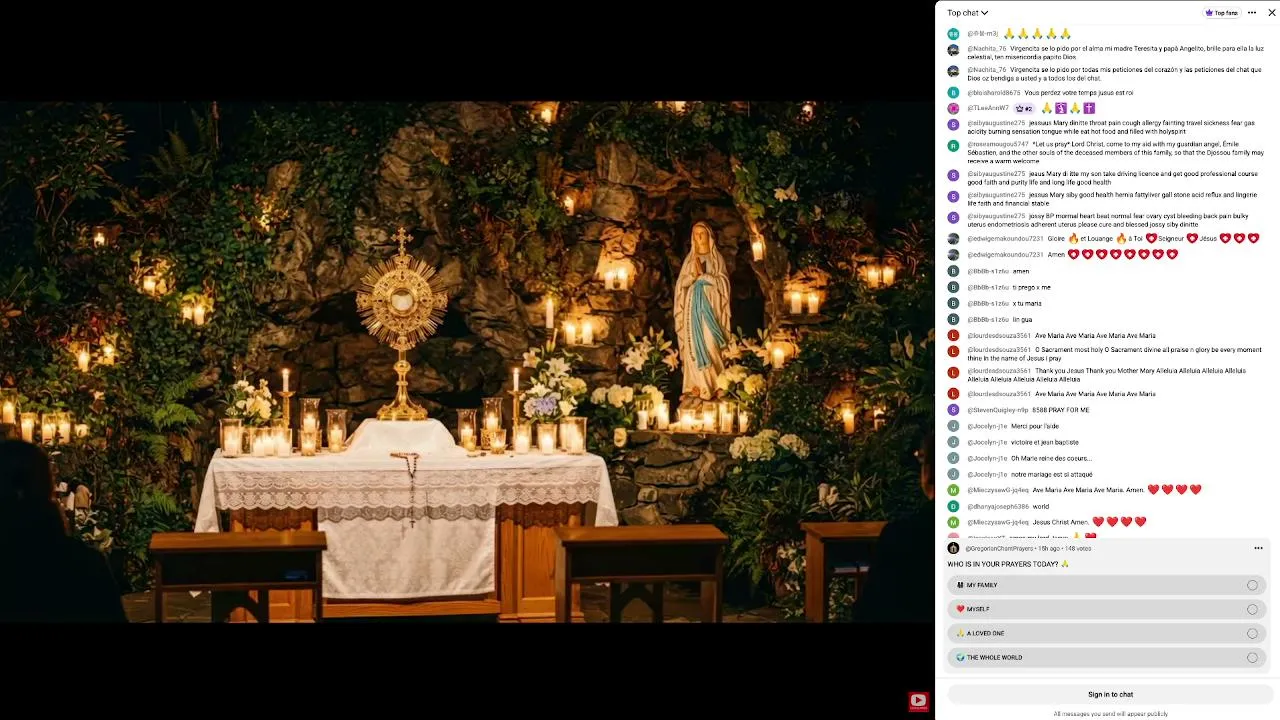
Task: Click TLeeAnnW7's pink avatar
Action: tap(953, 108)
